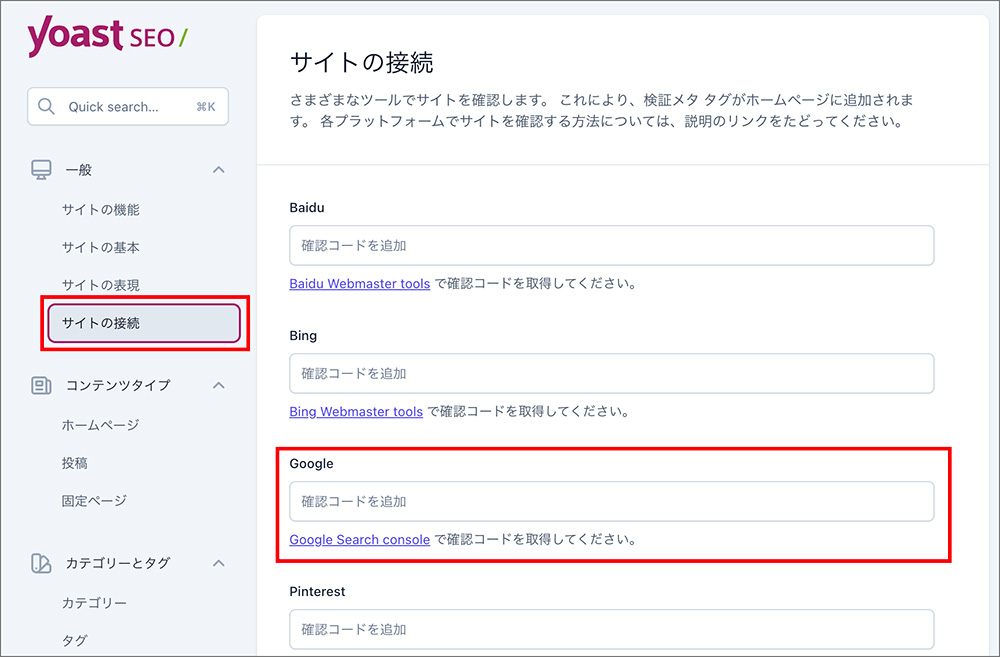Click the Bing field label
This screenshot has height=657, width=1000.
303,336
